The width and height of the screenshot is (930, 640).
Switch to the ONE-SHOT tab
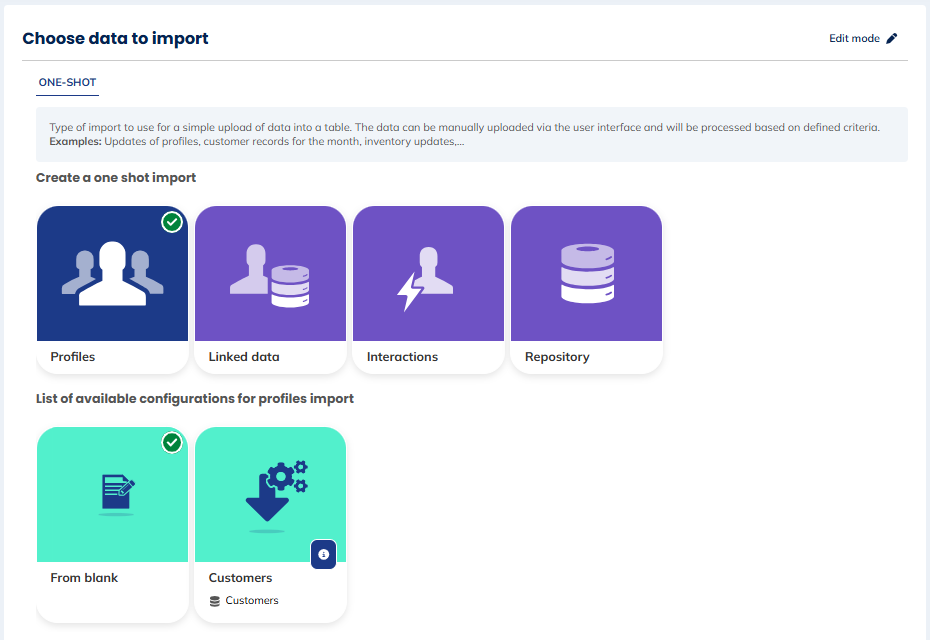[x=67, y=83]
